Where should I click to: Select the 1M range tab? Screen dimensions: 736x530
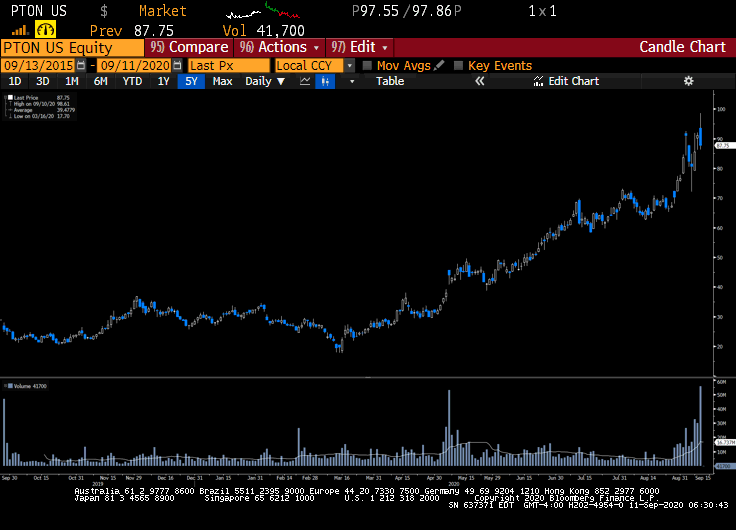[x=71, y=81]
